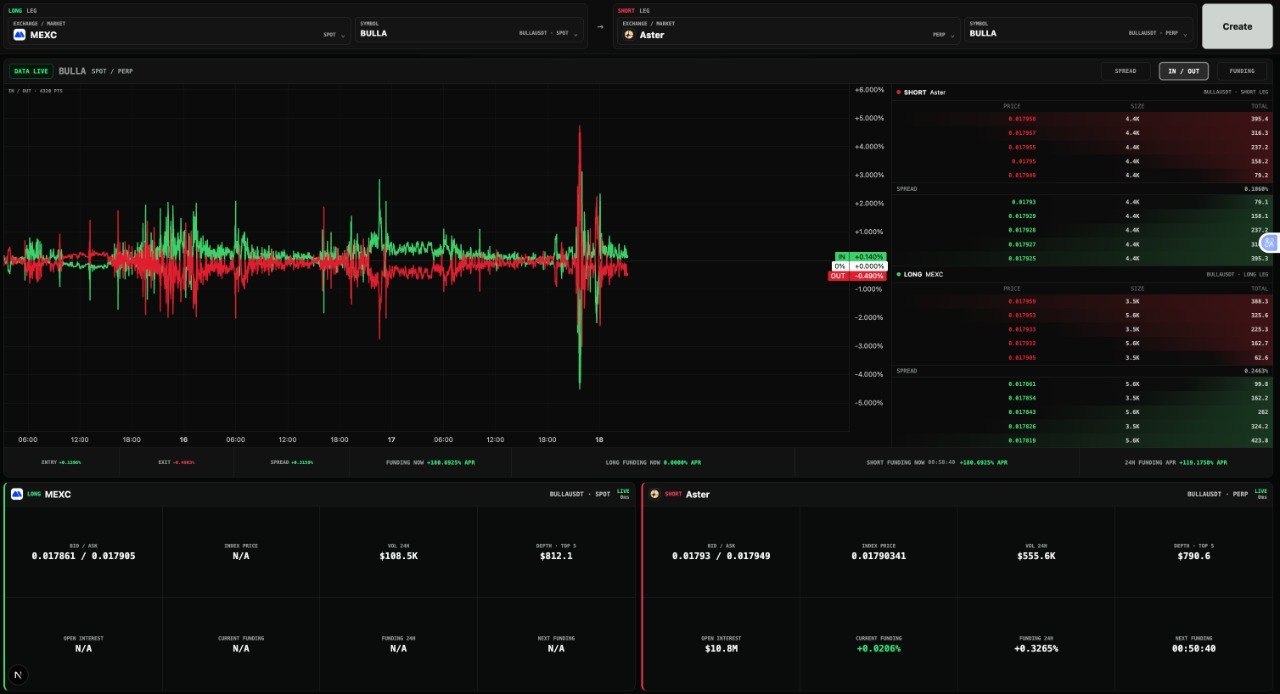Image resolution: width=1280 pixels, height=694 pixels.
Task: Click Aster current funding +0.0206%
Action: pyautogui.click(x=879, y=648)
